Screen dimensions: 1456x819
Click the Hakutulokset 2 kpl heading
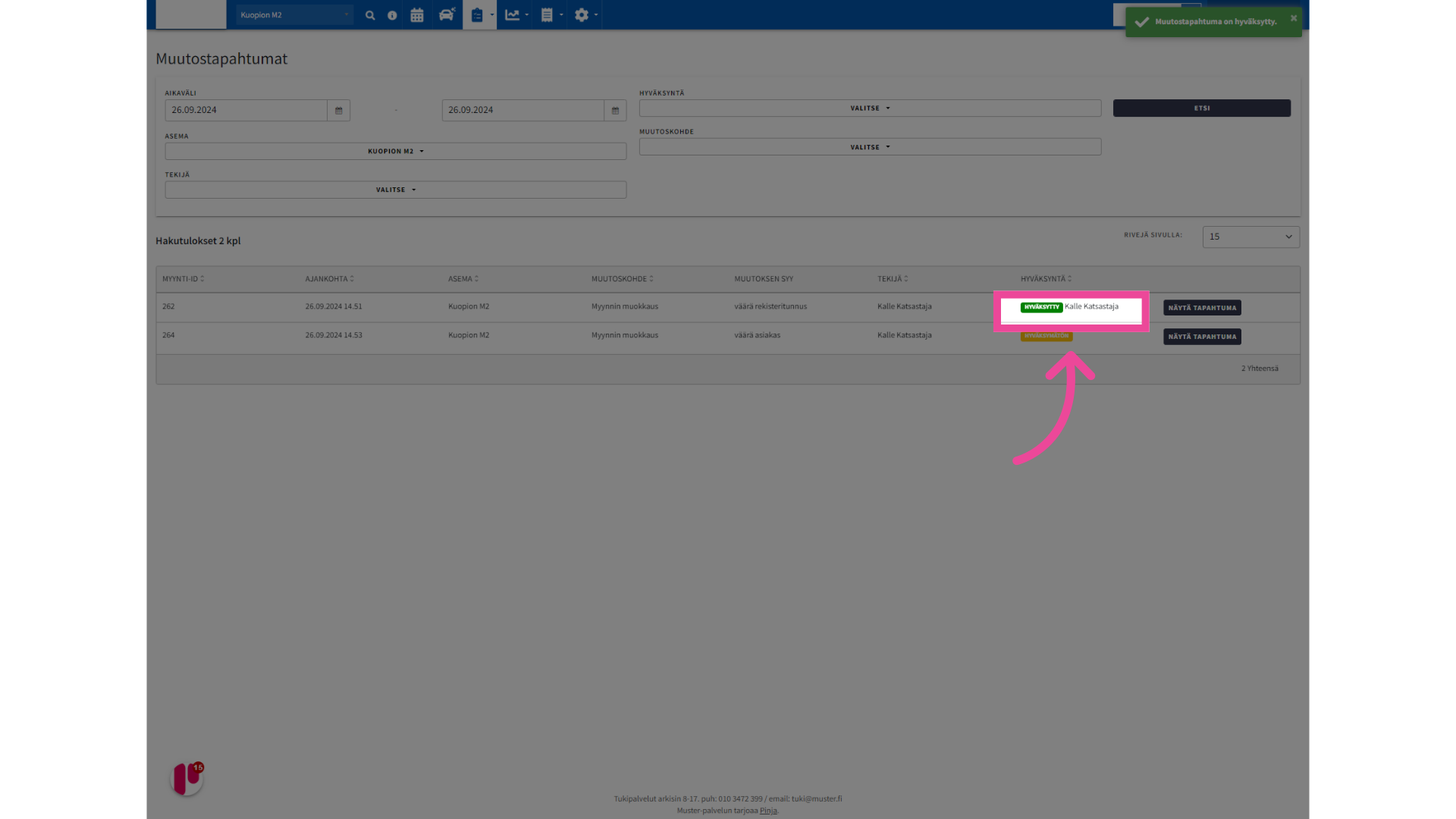click(198, 241)
